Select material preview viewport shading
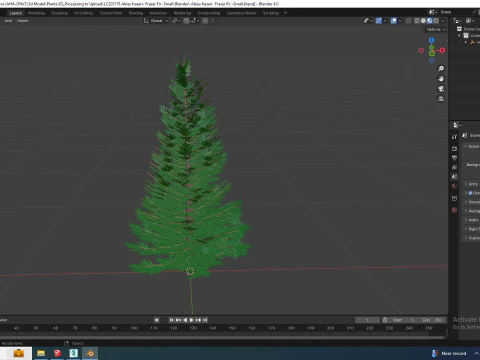 point(429,21)
